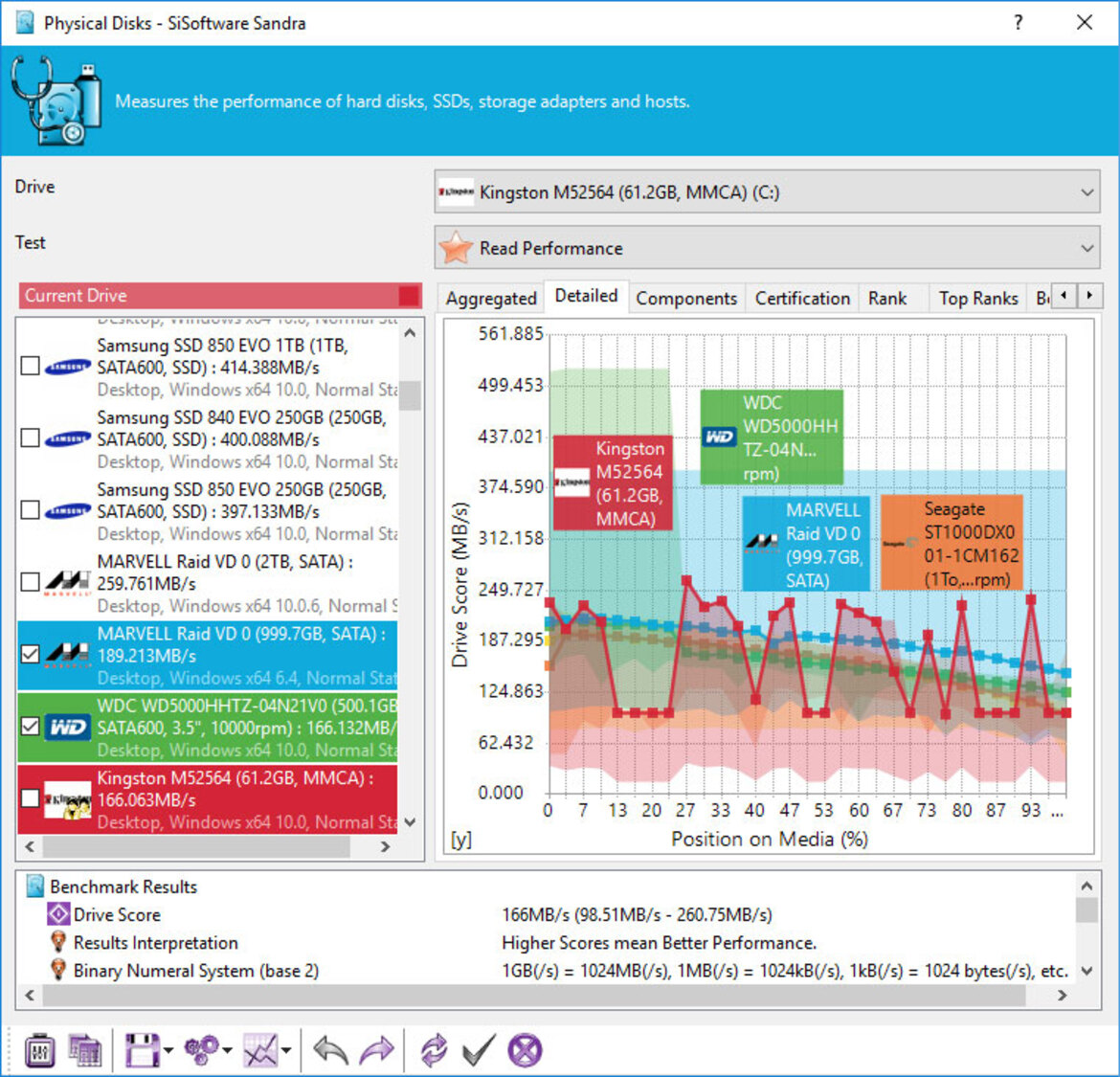Cancel with the purple circled X icon
The height and width of the screenshot is (1077, 1120).
click(525, 1050)
